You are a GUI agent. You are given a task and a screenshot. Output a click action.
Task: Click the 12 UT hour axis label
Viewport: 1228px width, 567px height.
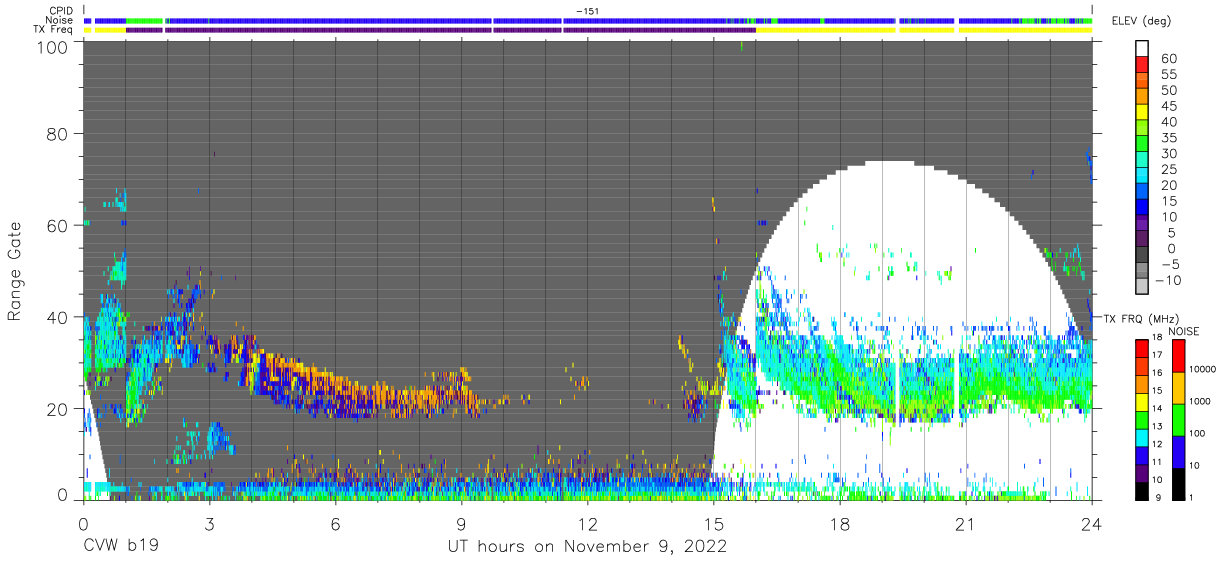(x=587, y=524)
